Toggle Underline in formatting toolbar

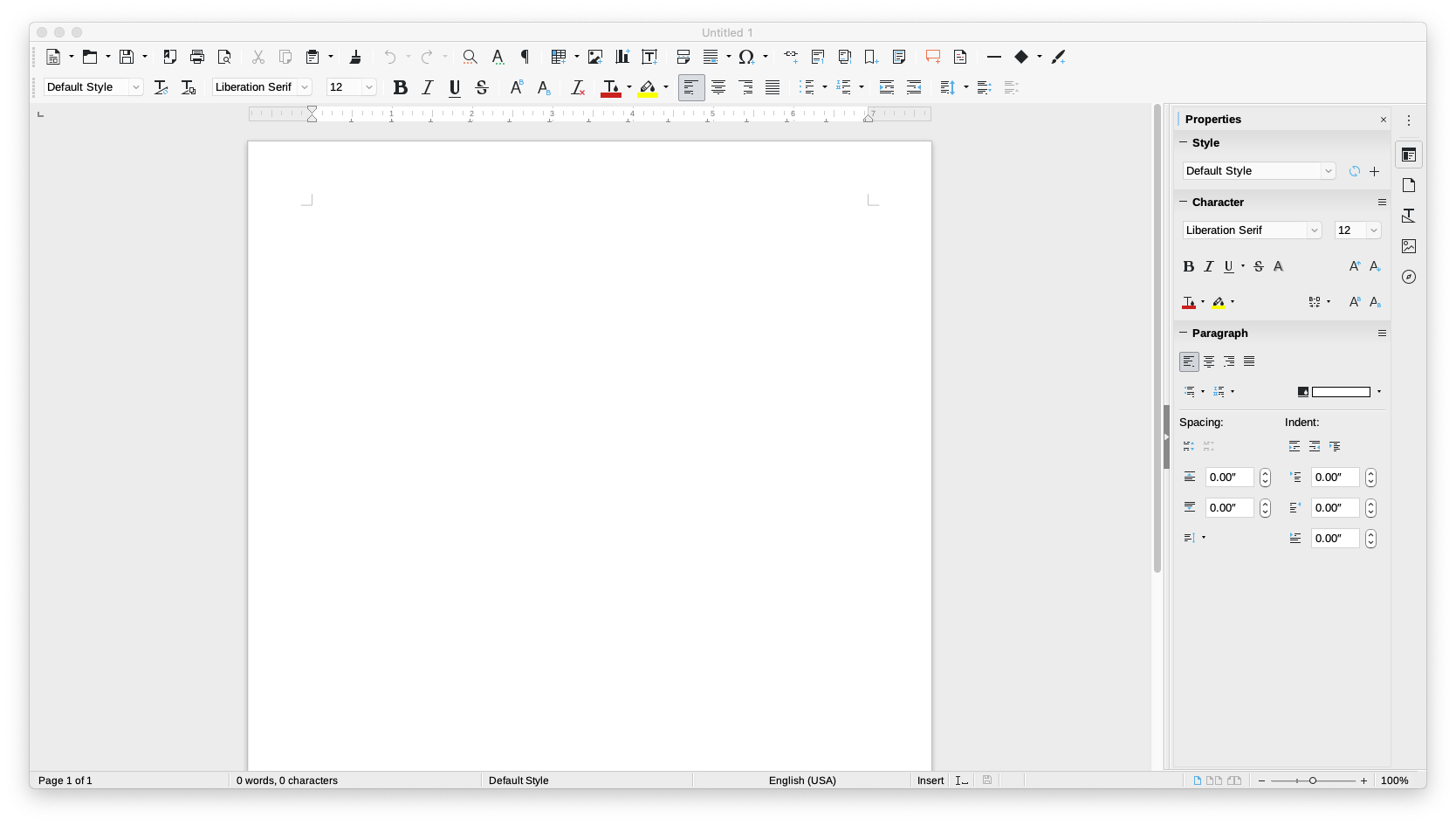(455, 87)
